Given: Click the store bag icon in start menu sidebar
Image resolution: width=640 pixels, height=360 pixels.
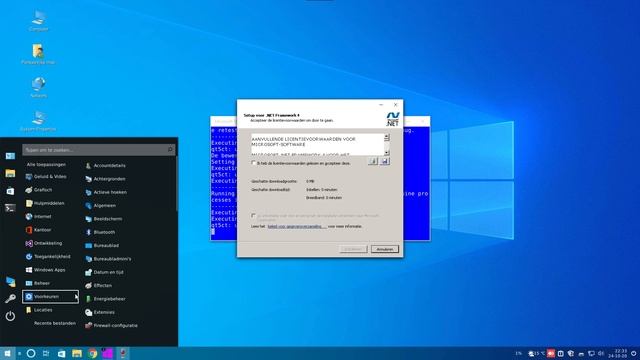Looking at the screenshot, I should click(x=10, y=191).
